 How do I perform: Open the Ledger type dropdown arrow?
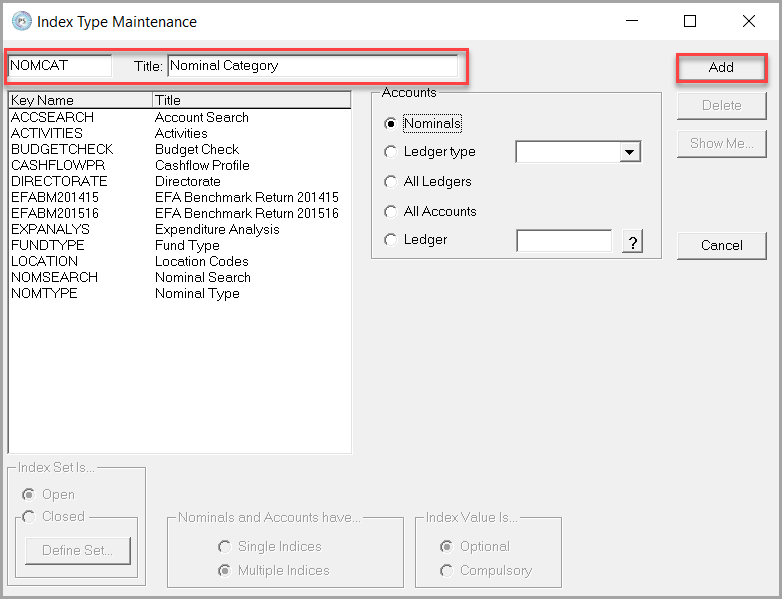629,152
